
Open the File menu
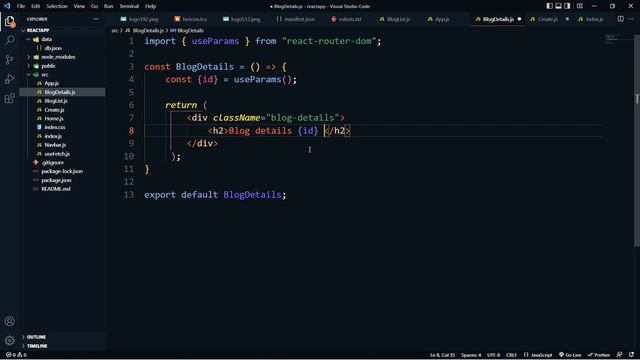pos(21,6)
